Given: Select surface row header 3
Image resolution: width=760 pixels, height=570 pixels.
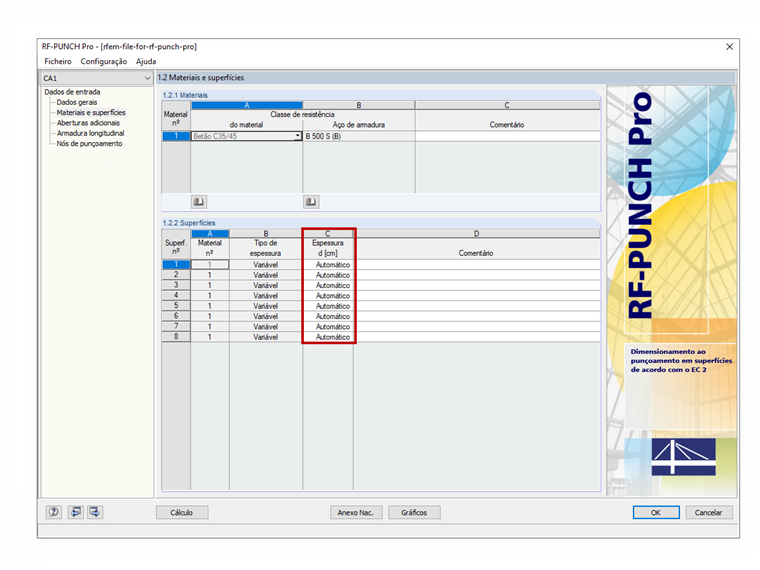Looking at the screenshot, I should (176, 285).
